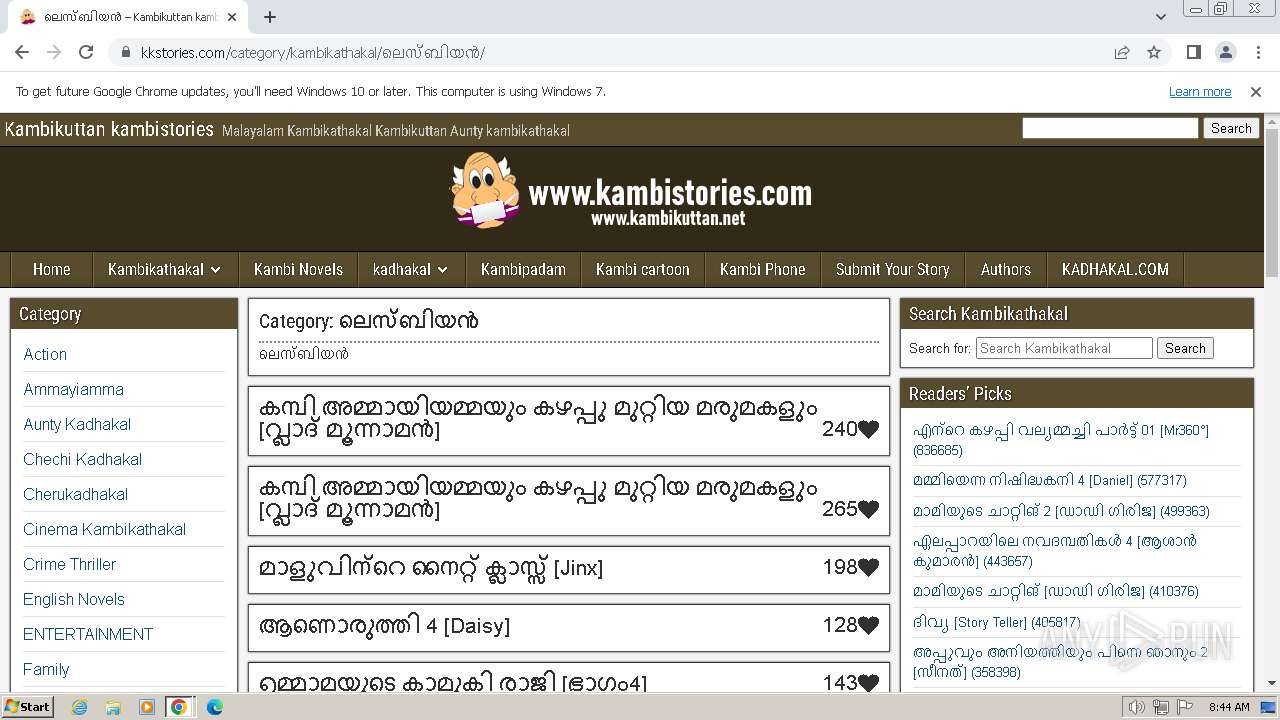Screen dimensions: 1280x720
Task: Open media player taskbar icon
Action: click(x=147, y=707)
